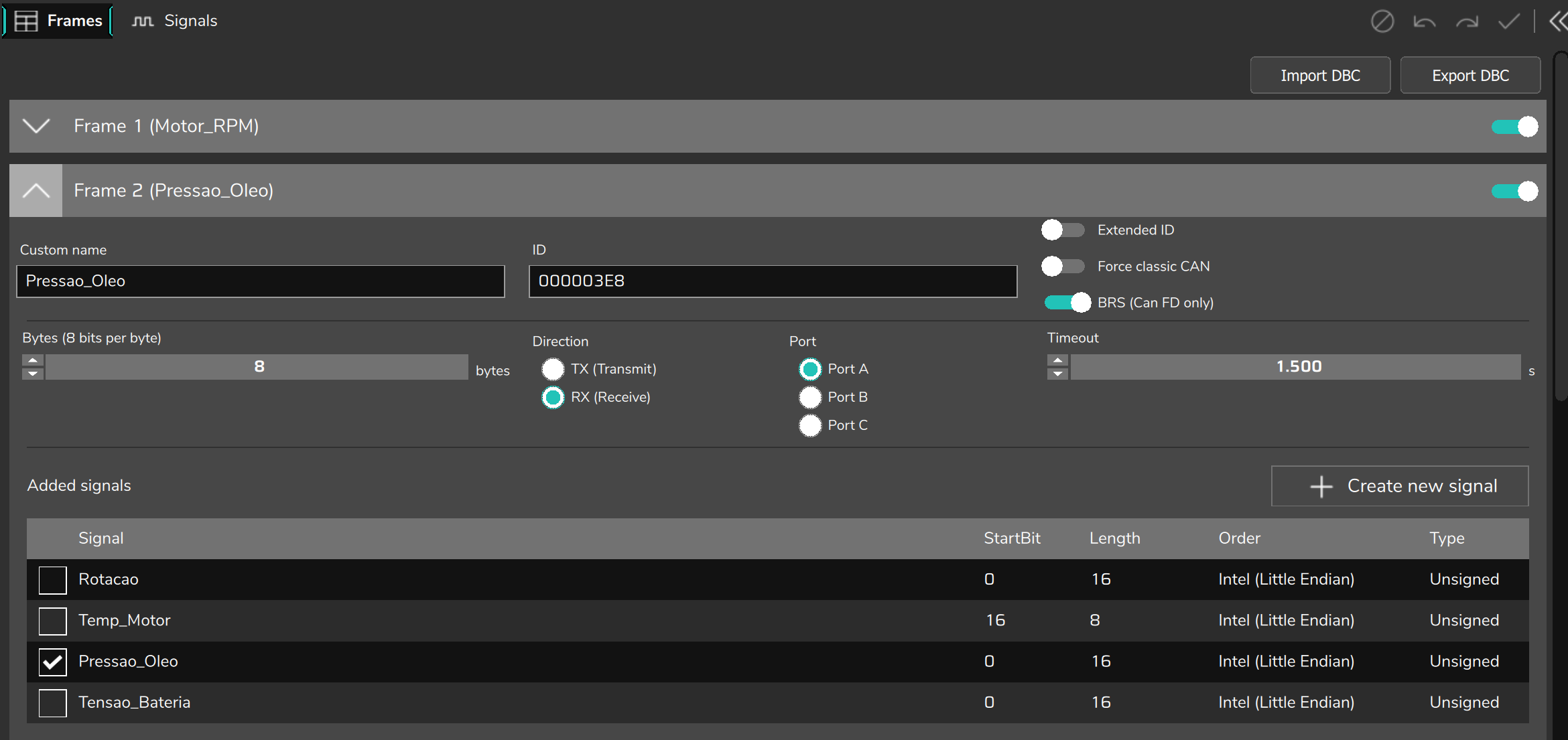Viewport: 1568px width, 740px height.
Task: Disable Frame 2 (Pressao_Oleo) toggle
Action: click(1514, 191)
